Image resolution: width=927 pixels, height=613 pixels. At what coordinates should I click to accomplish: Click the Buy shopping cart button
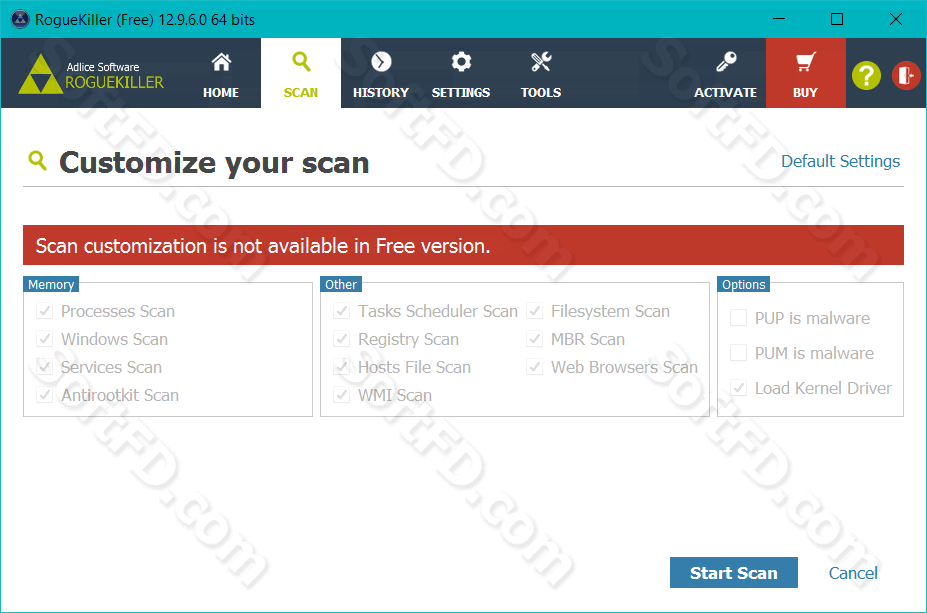tap(805, 73)
